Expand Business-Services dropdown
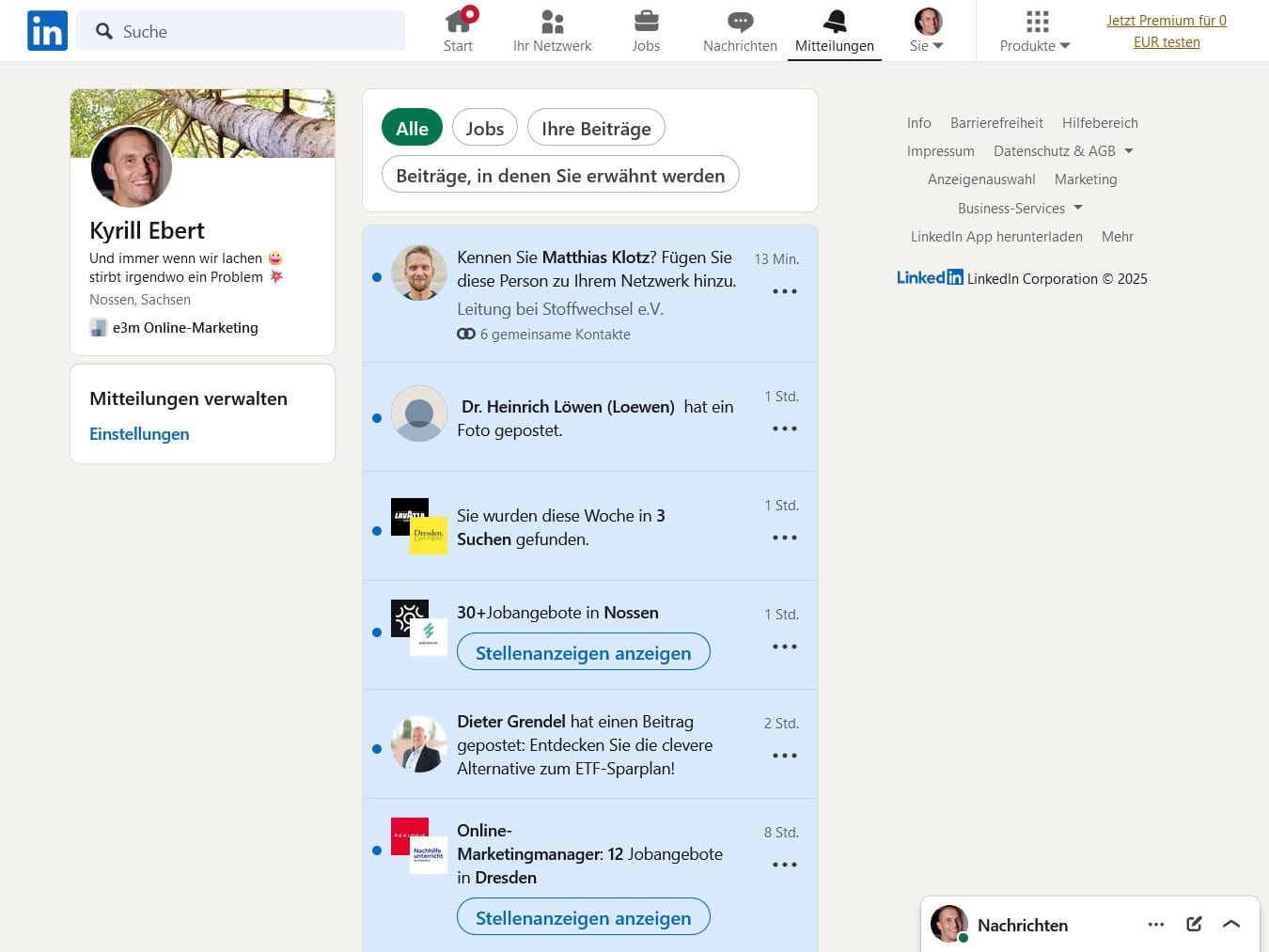Image resolution: width=1269 pixels, height=952 pixels. tap(1020, 209)
